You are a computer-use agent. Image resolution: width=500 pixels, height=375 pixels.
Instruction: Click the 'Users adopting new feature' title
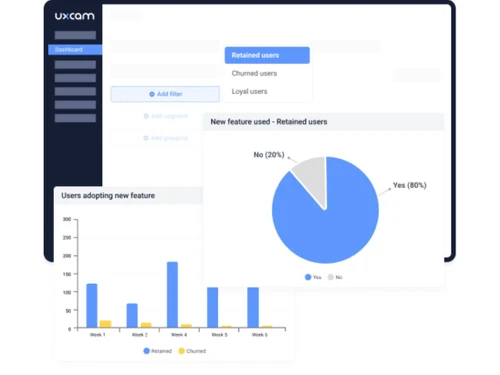pyautogui.click(x=108, y=196)
